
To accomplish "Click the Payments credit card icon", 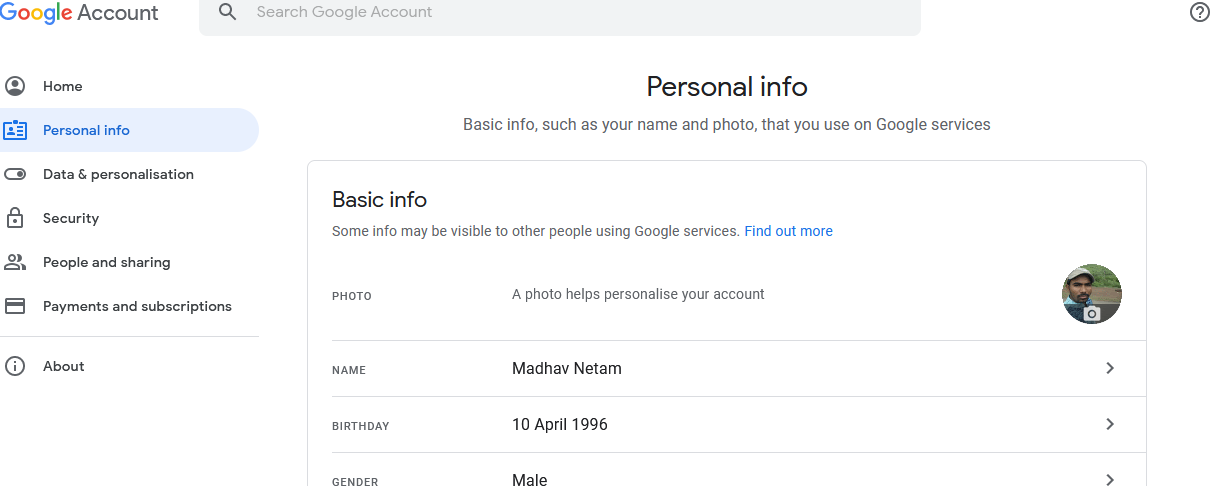I will (x=15, y=306).
